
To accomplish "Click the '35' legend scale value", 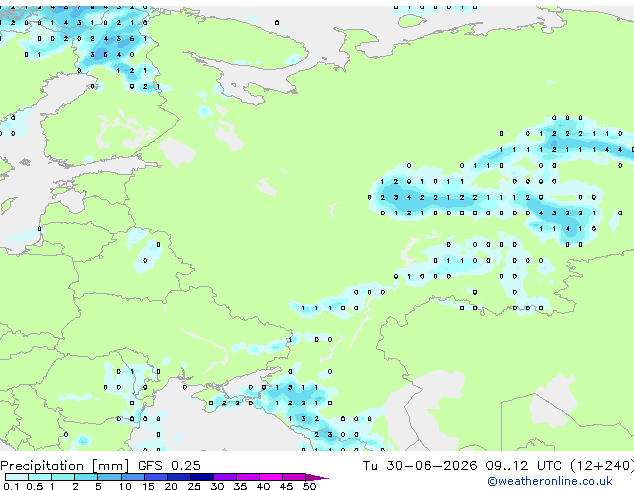I will (240, 486).
